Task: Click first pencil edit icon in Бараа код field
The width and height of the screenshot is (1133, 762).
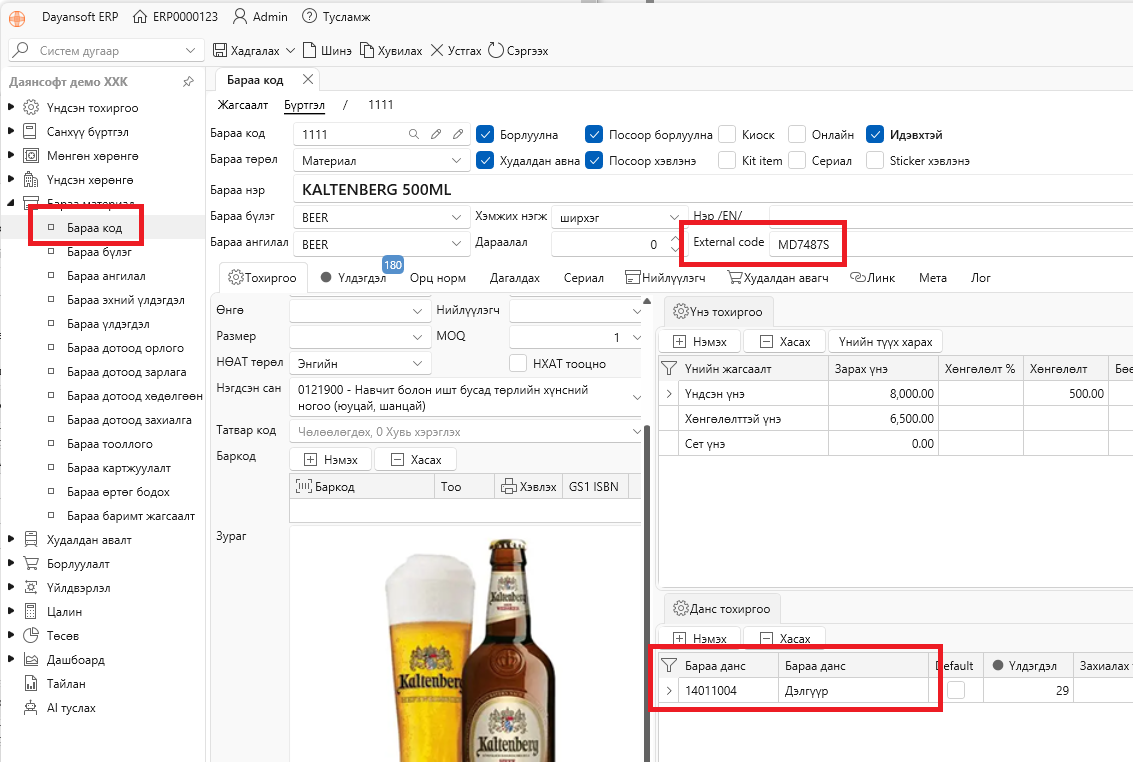Action: pos(436,134)
